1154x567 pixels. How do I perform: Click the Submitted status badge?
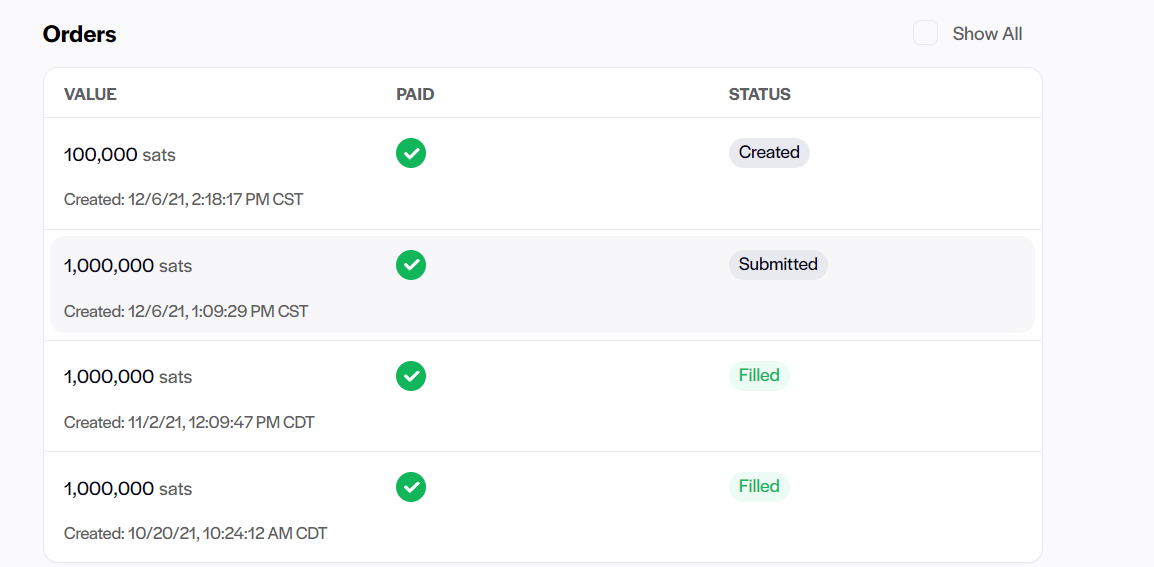778,265
